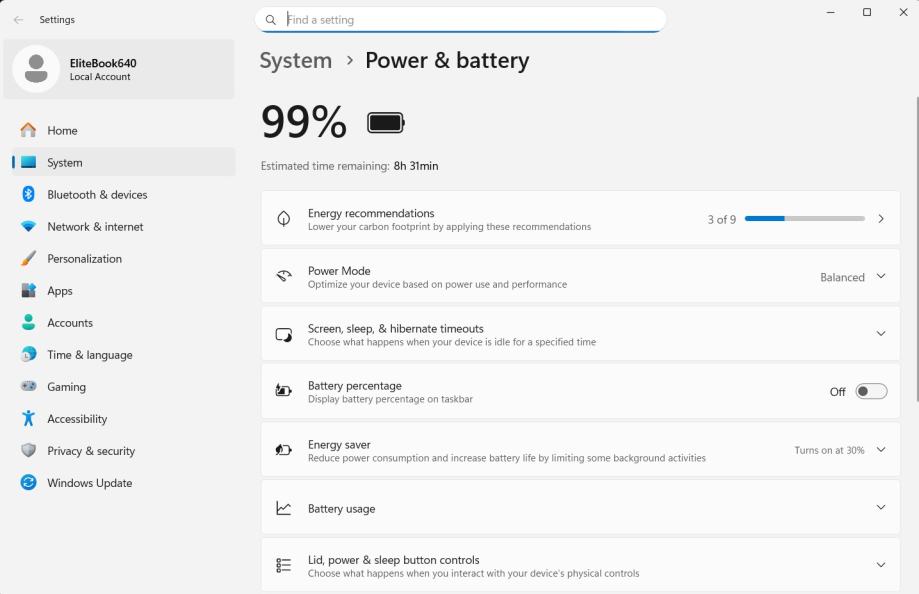
Task: Click the back arrow icon
Action: (x=18, y=20)
